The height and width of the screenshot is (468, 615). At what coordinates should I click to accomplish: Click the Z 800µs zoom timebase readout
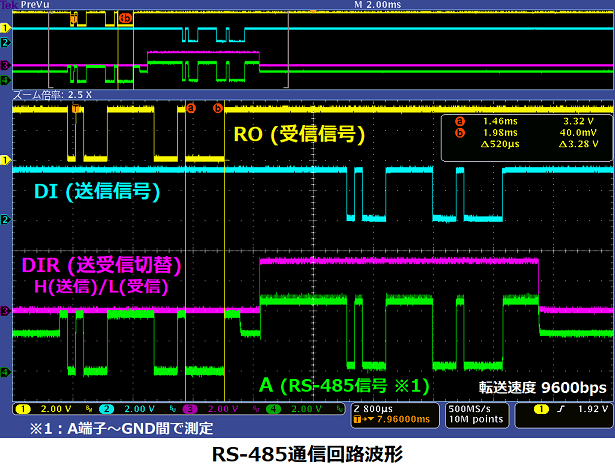(373, 409)
